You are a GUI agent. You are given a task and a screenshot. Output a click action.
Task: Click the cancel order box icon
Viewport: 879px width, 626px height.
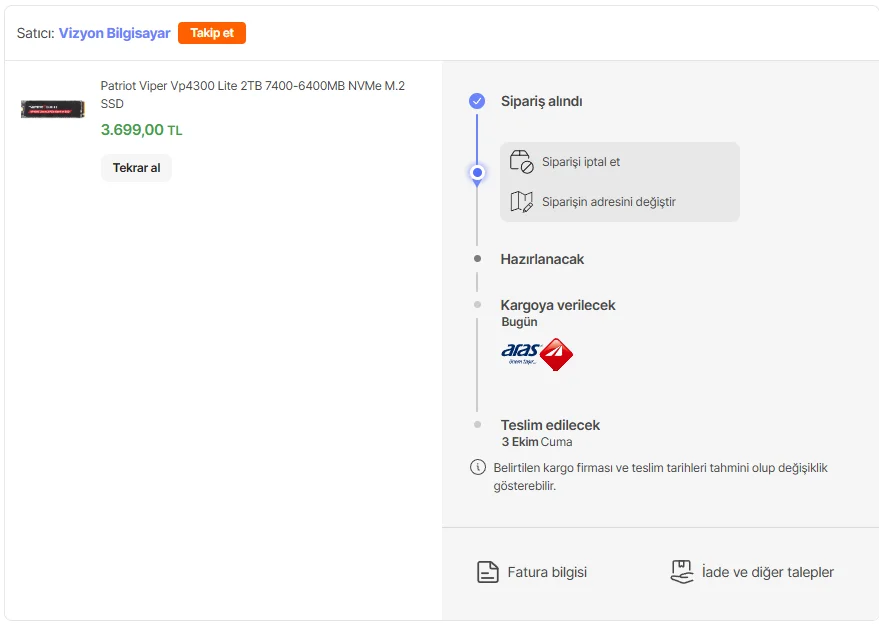[521, 162]
